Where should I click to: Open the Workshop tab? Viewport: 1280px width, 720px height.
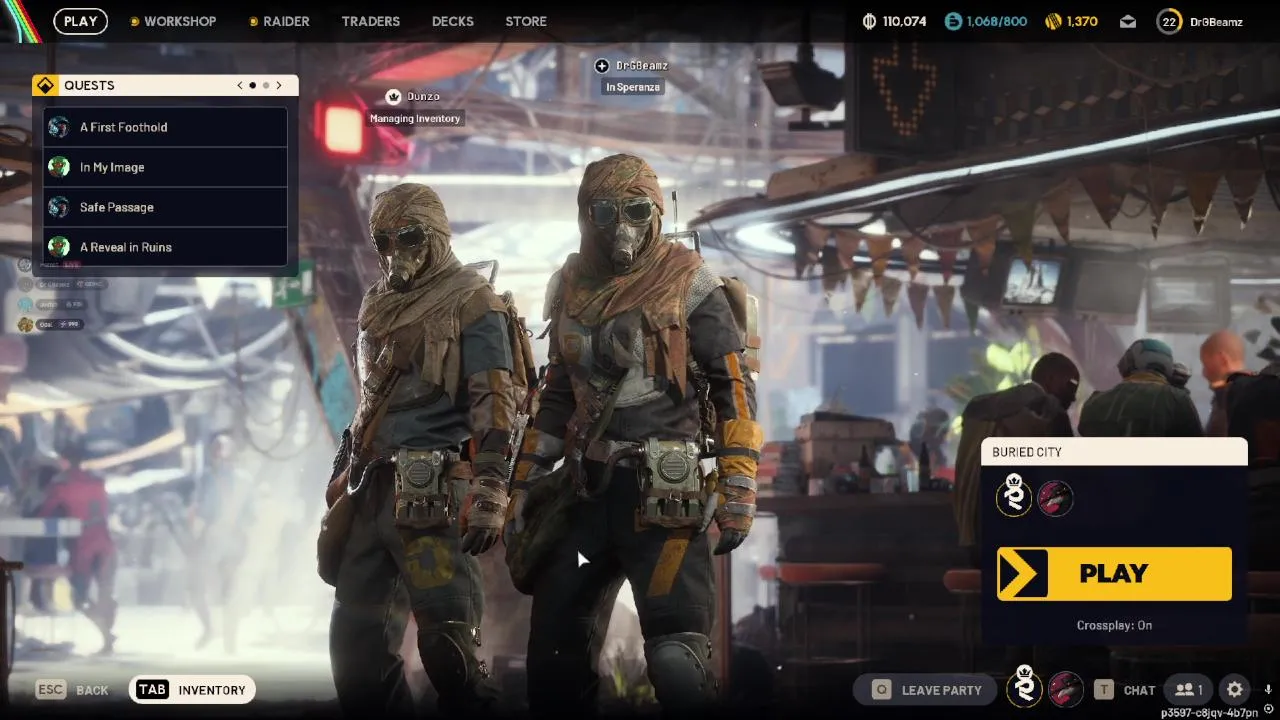pyautogui.click(x=173, y=21)
